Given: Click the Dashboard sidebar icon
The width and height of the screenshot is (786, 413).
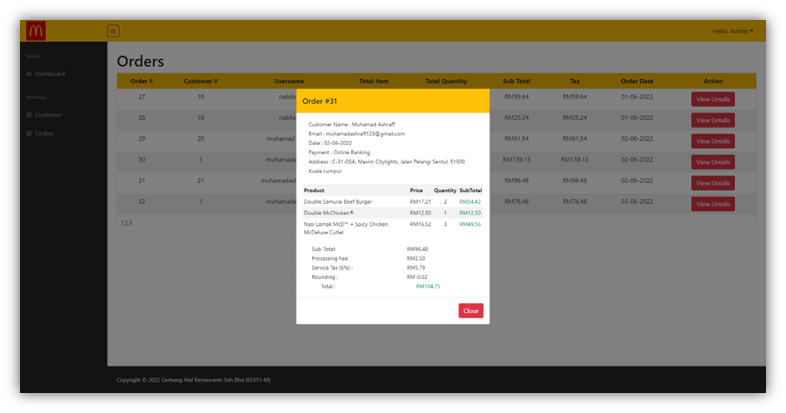Looking at the screenshot, I should pos(29,74).
